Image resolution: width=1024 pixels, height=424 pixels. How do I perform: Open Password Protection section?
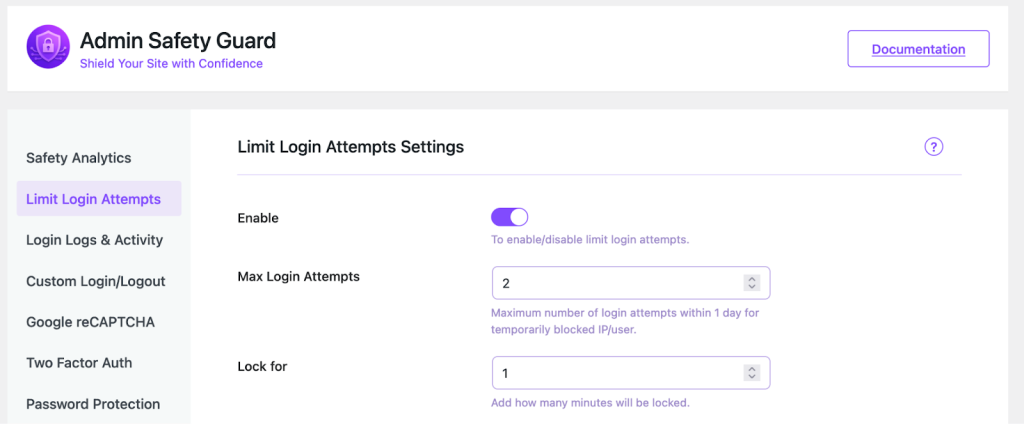coord(93,404)
